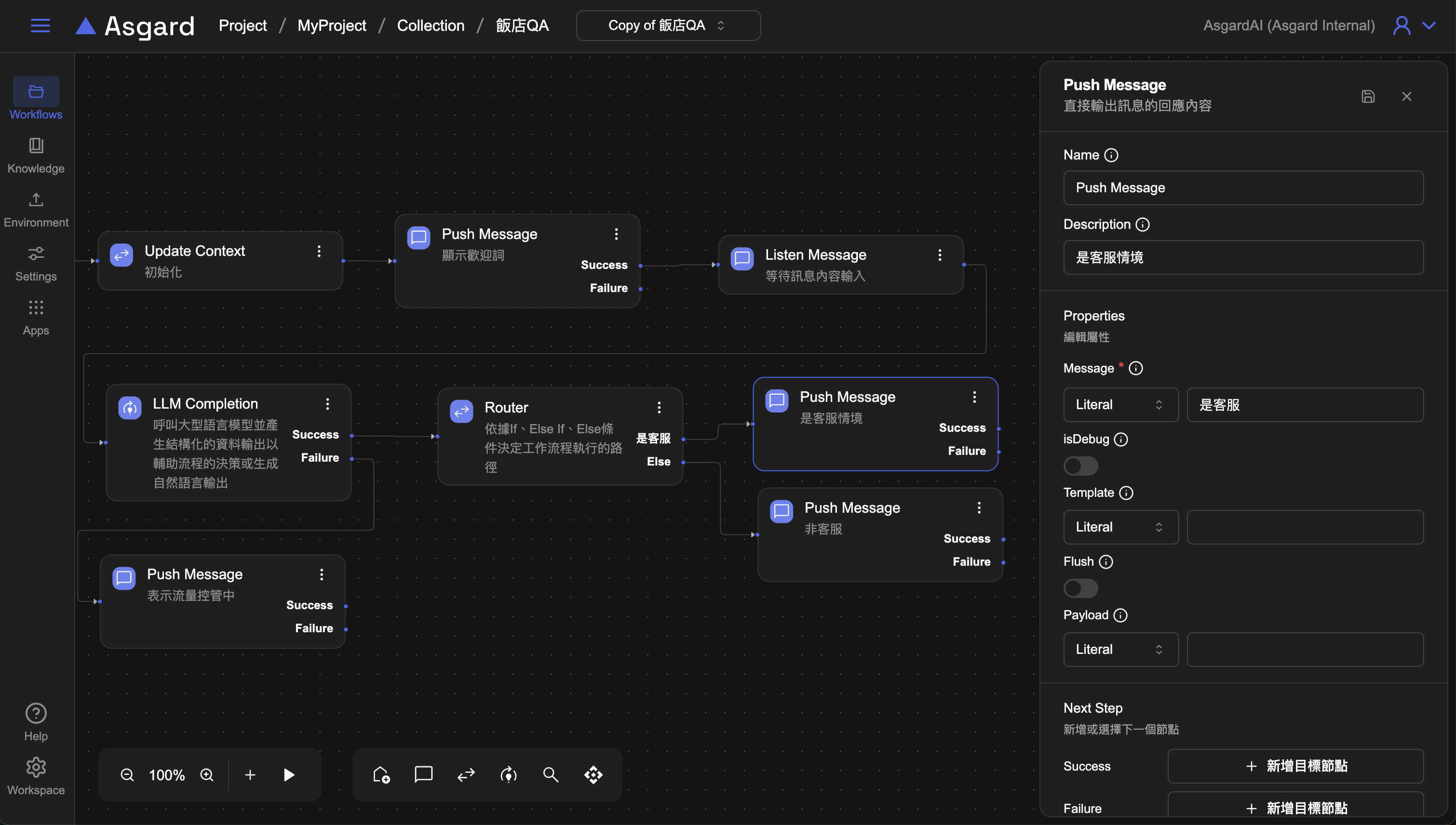Image resolution: width=1456 pixels, height=825 pixels.
Task: Open the hamburger menu at top left
Action: (40, 26)
